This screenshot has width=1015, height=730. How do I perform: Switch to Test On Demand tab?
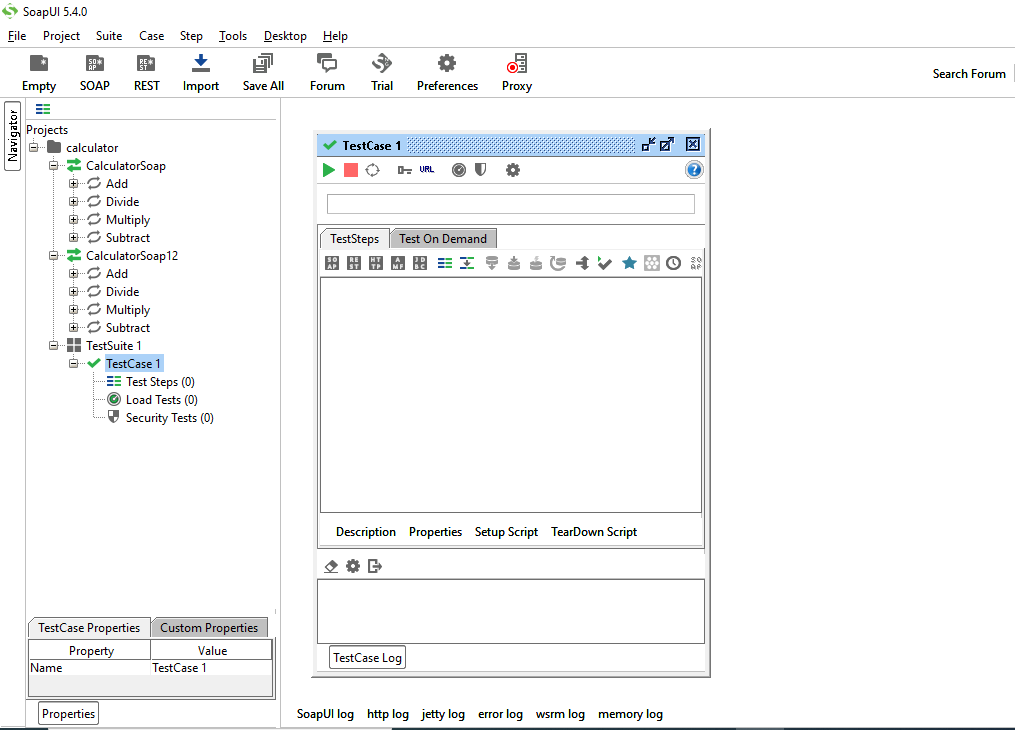pos(443,239)
